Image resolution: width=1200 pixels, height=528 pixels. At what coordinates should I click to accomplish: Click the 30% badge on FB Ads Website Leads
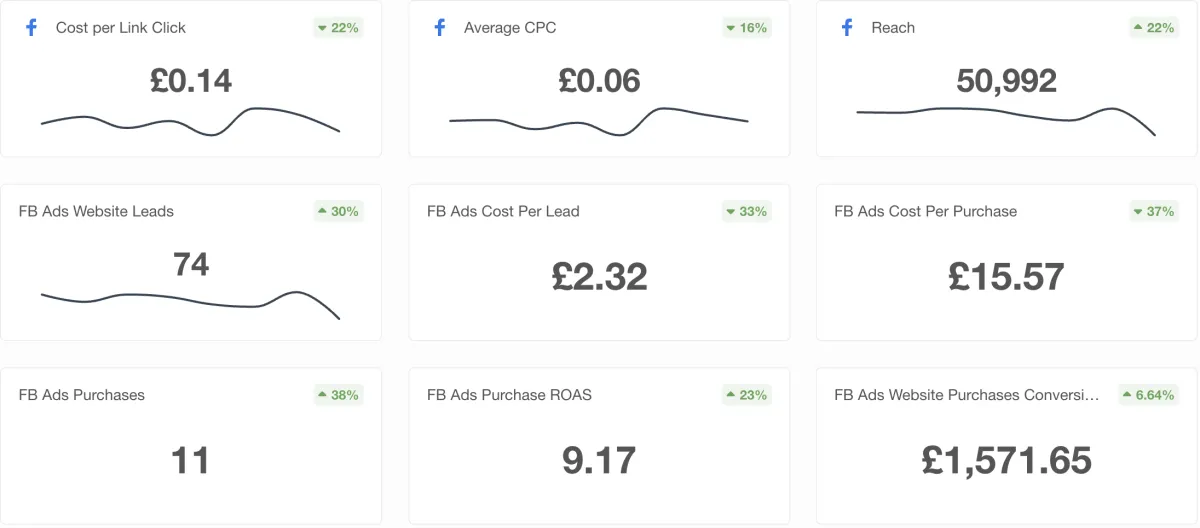338,211
